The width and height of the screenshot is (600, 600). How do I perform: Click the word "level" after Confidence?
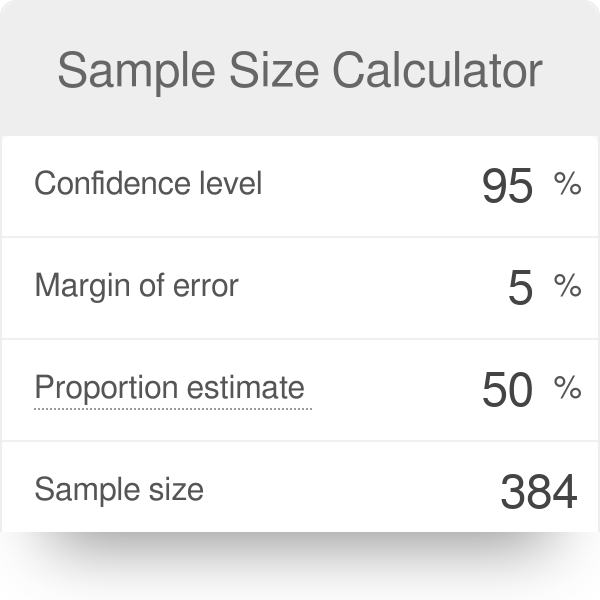click(x=231, y=184)
